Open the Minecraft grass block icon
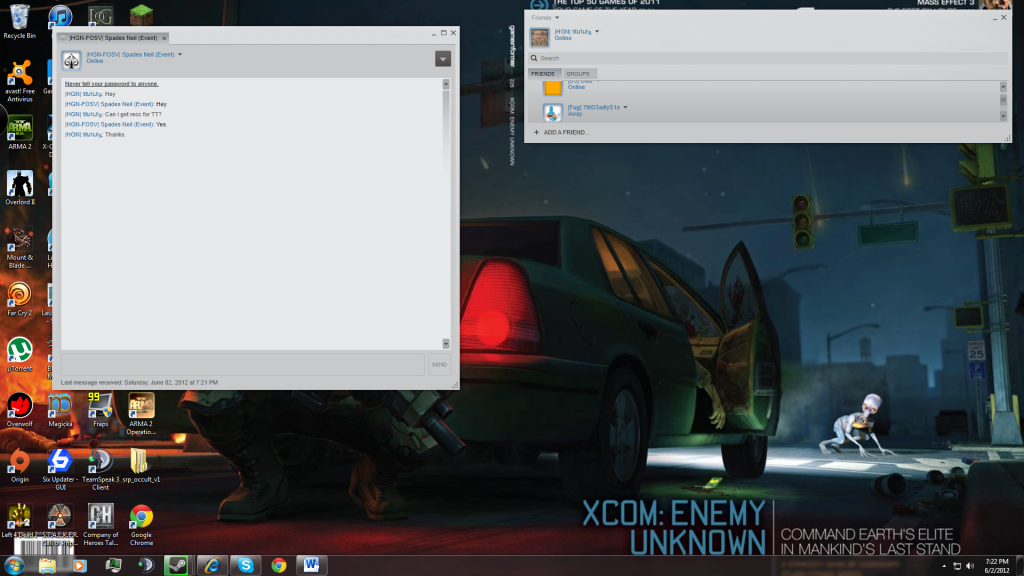The width and height of the screenshot is (1024, 576). [141, 14]
